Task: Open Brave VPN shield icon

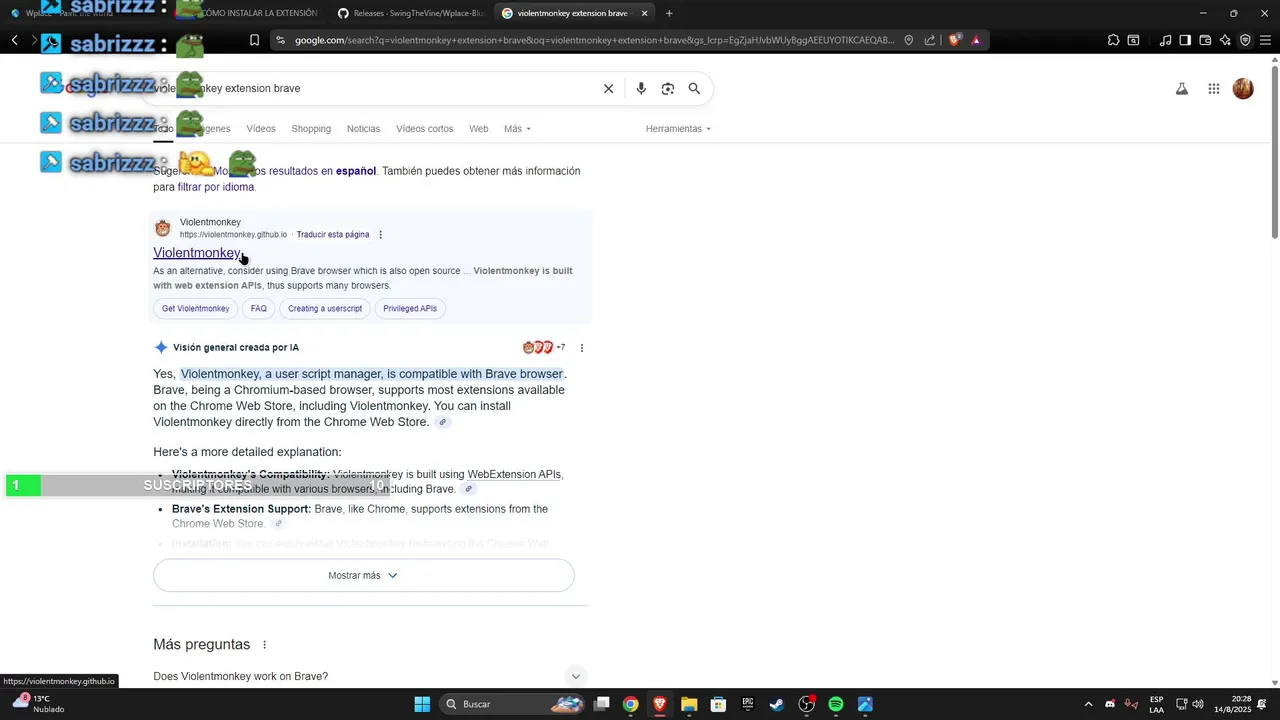Action: point(1245,40)
